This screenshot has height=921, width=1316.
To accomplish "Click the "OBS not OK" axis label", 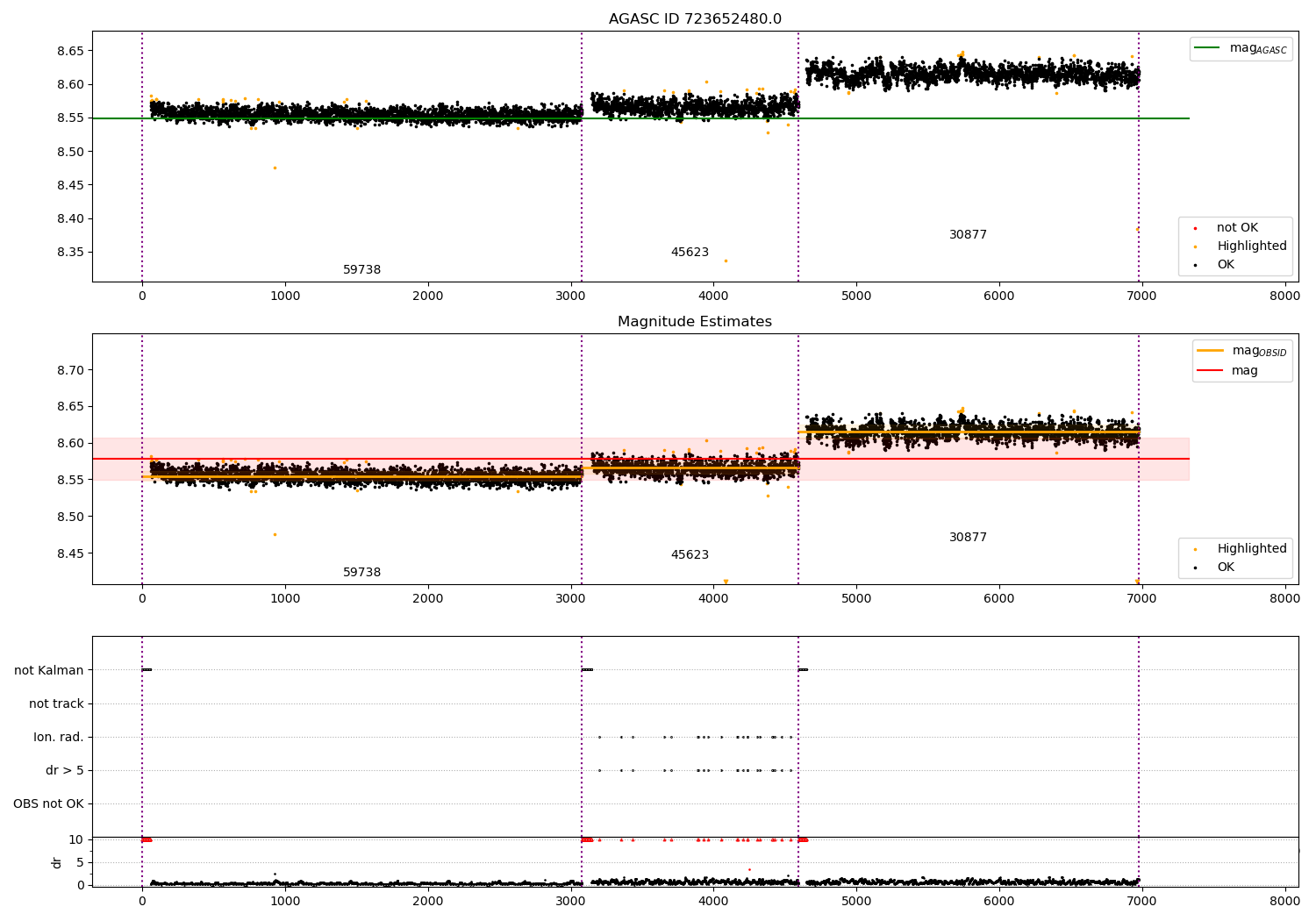I will click(x=48, y=803).
